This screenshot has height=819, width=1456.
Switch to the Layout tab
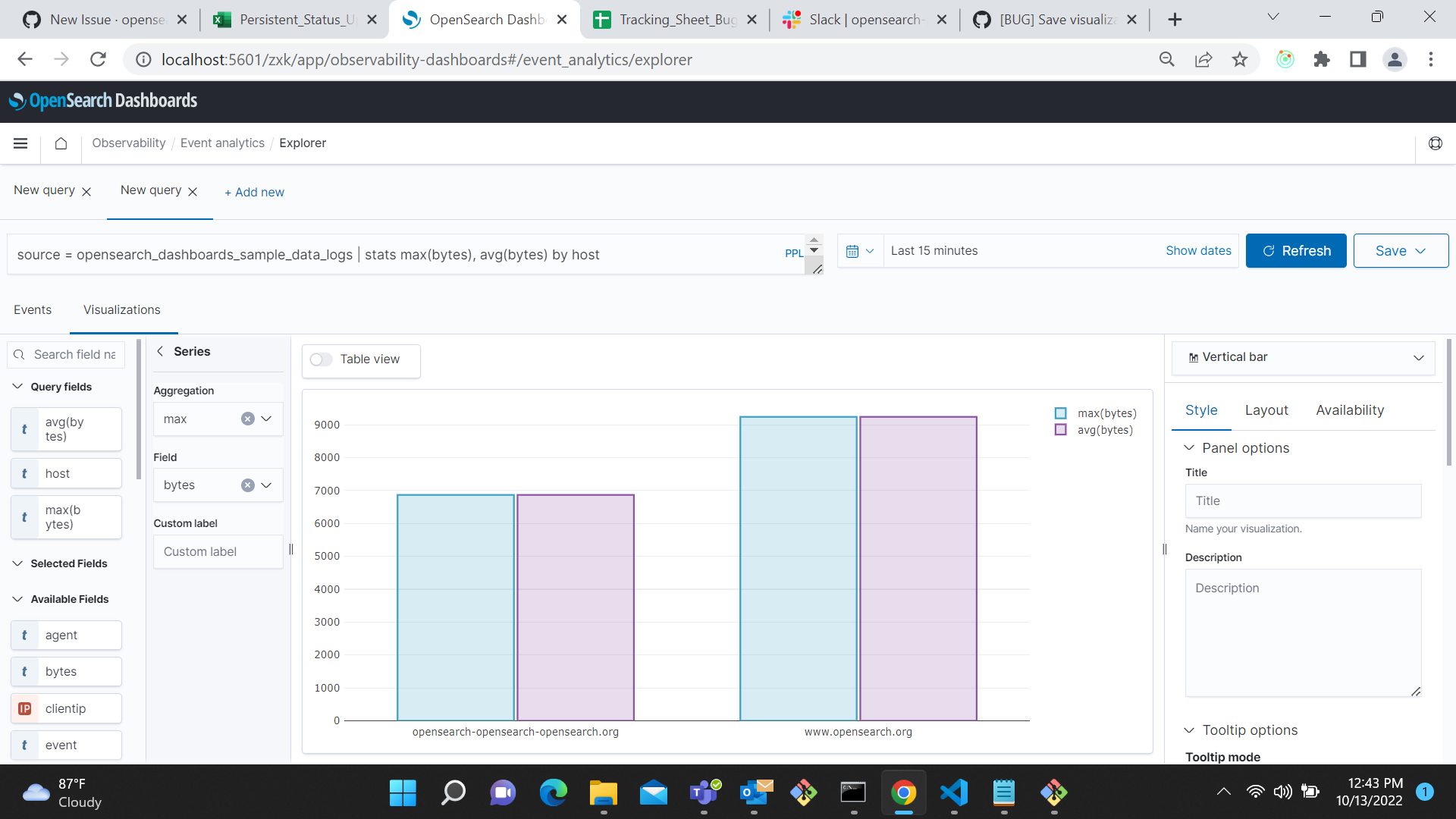point(1265,409)
